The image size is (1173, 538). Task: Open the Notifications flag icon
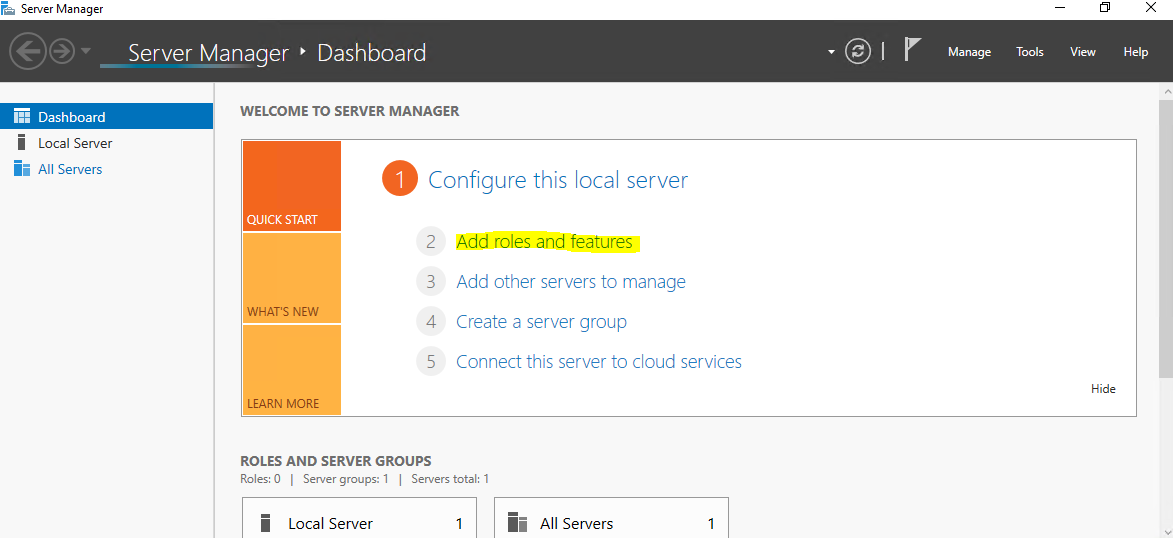pos(911,50)
